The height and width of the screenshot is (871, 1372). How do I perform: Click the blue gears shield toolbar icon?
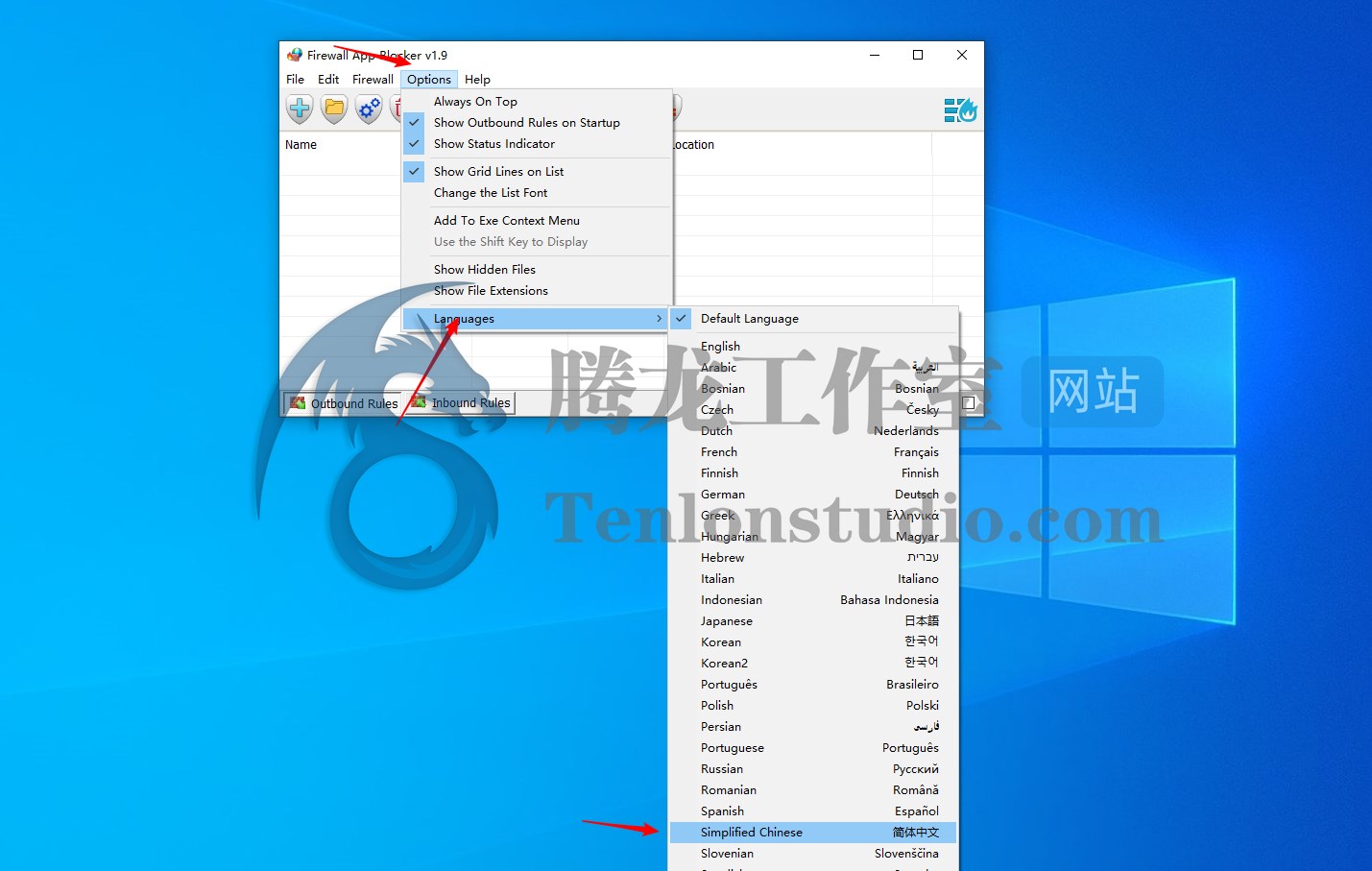point(369,109)
